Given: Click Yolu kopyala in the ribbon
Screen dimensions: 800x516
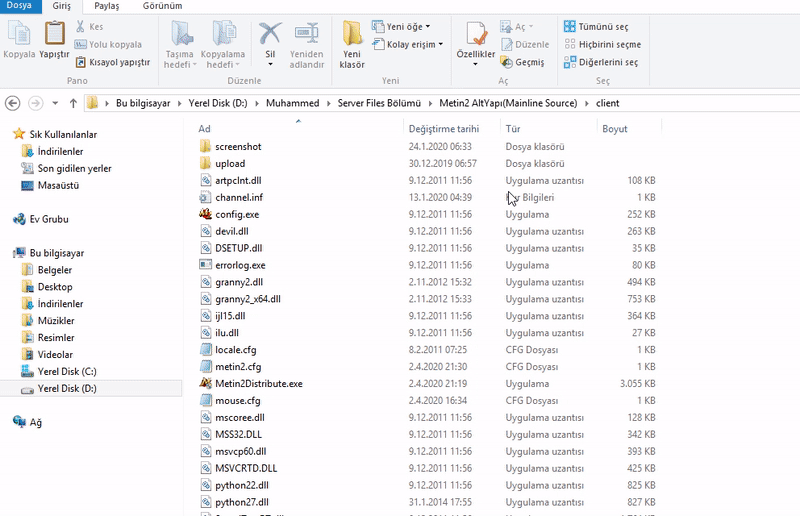Looking at the screenshot, I should click(x=108, y=44).
